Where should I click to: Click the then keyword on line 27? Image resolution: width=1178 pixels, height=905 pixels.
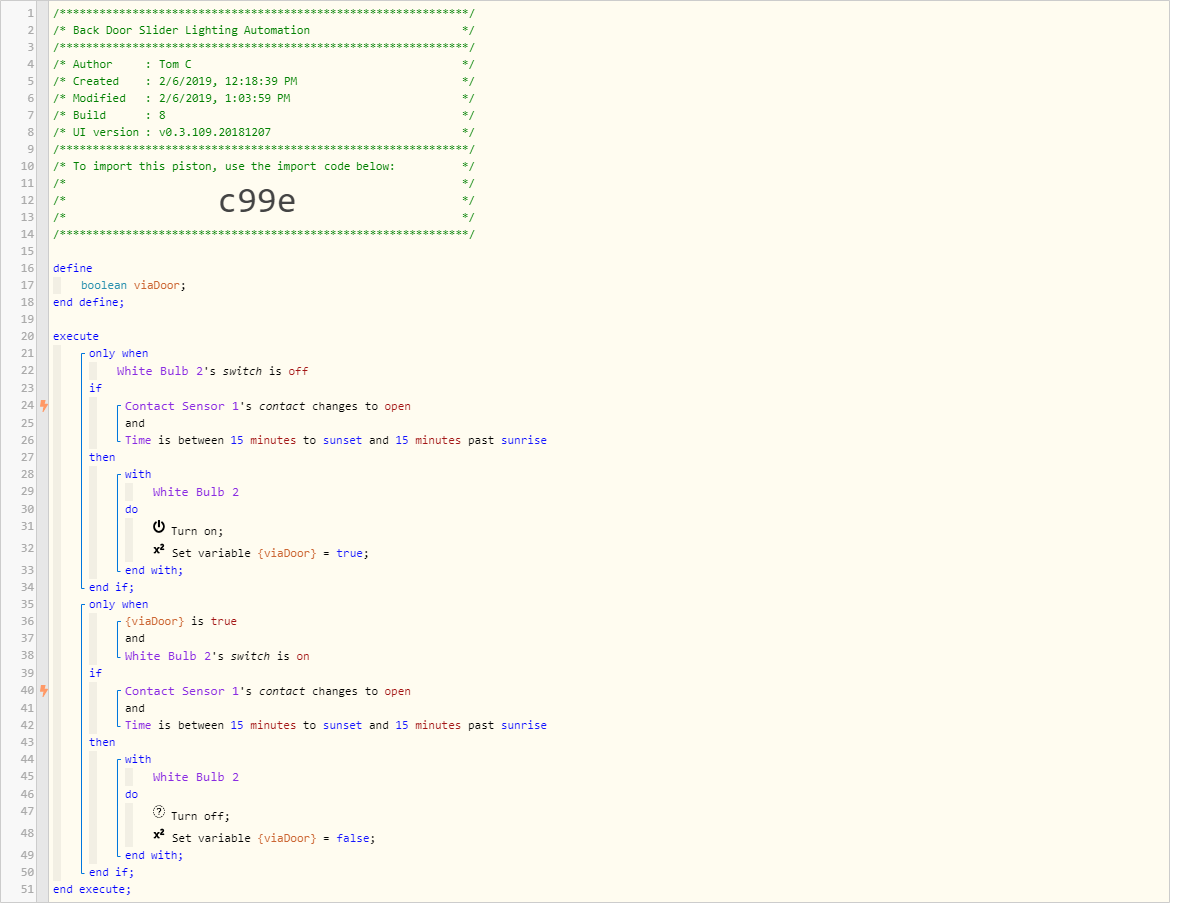coord(102,457)
